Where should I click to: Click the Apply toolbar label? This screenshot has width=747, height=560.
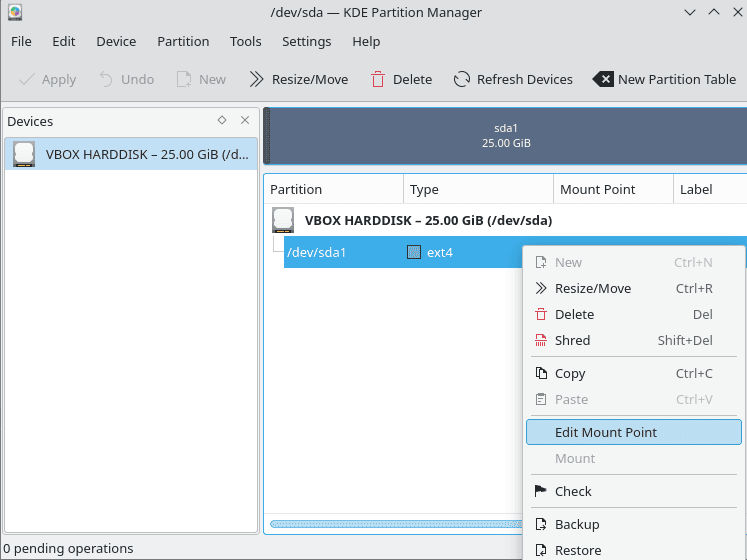(x=59, y=80)
